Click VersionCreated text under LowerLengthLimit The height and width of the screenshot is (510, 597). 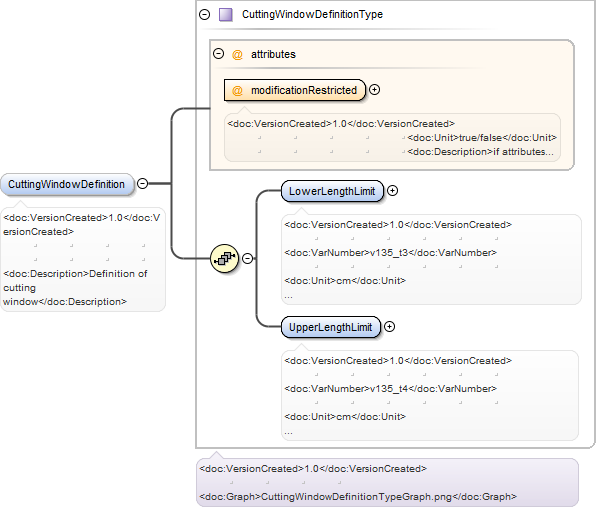coord(398,225)
